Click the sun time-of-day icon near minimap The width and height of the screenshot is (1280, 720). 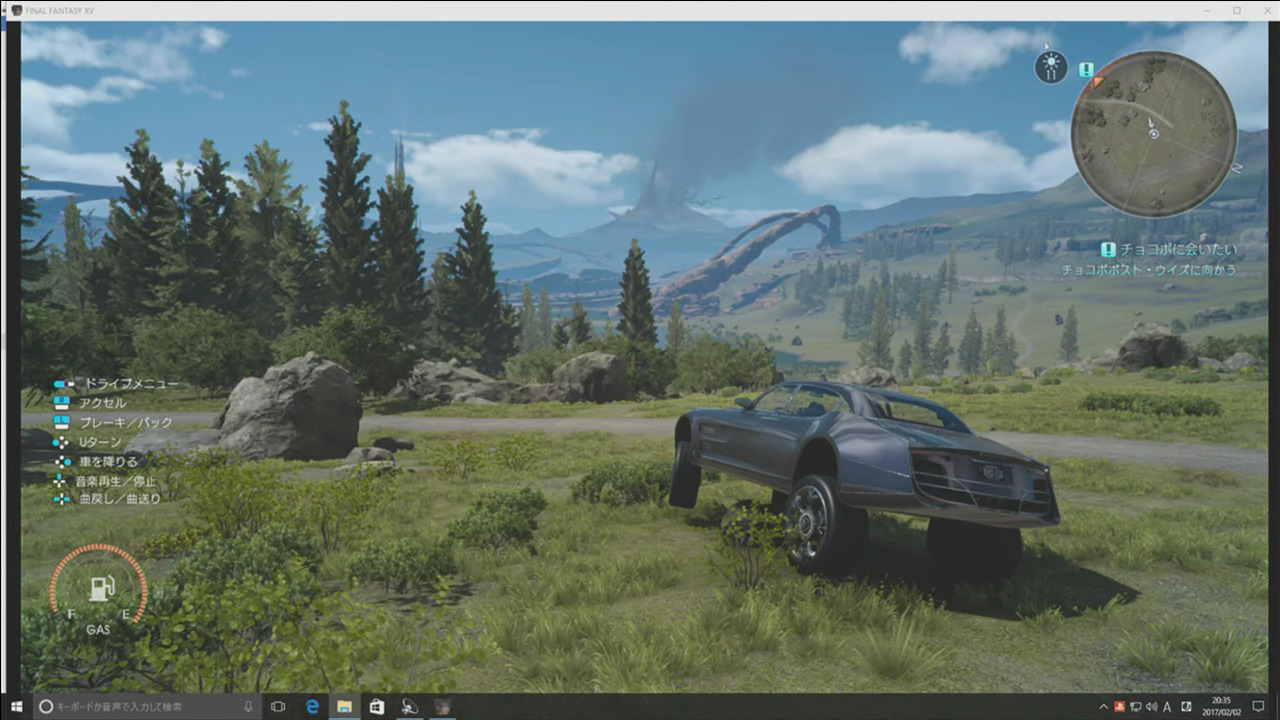click(x=1050, y=67)
